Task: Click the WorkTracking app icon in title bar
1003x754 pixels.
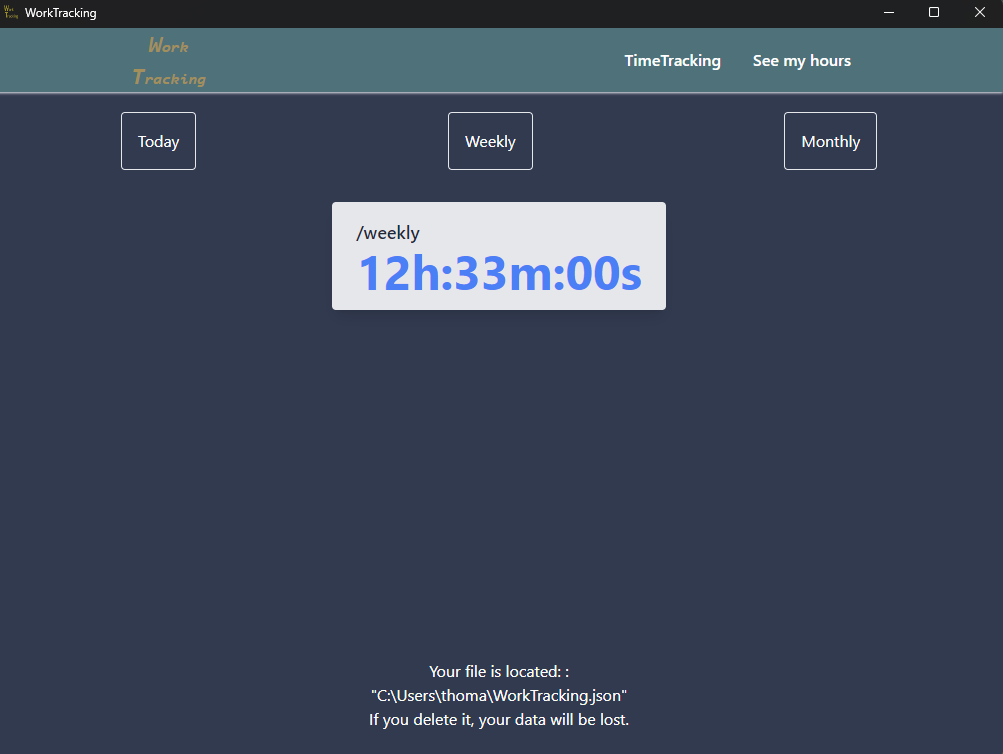Action: point(11,13)
